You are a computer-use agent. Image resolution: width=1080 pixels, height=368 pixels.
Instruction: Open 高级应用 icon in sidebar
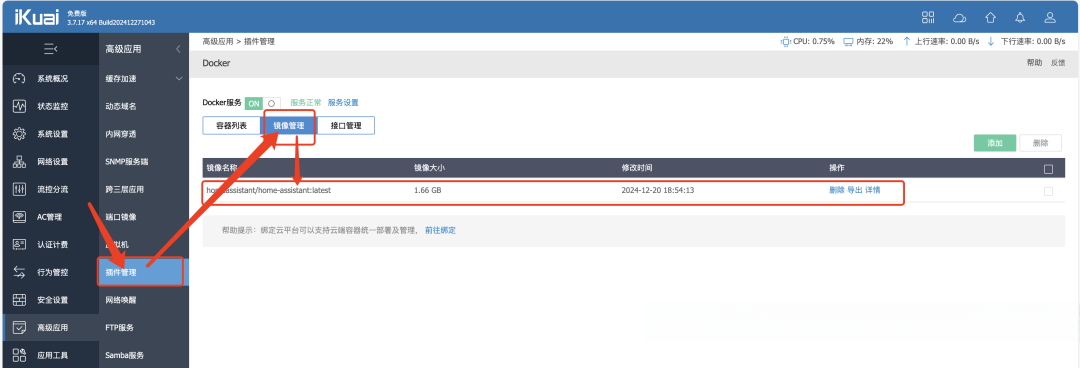(19, 327)
